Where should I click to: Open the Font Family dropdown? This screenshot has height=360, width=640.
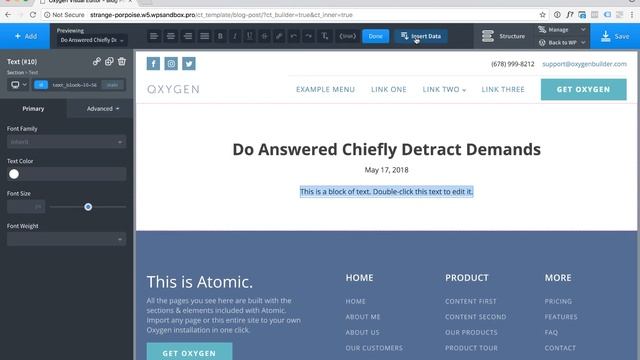[66, 142]
